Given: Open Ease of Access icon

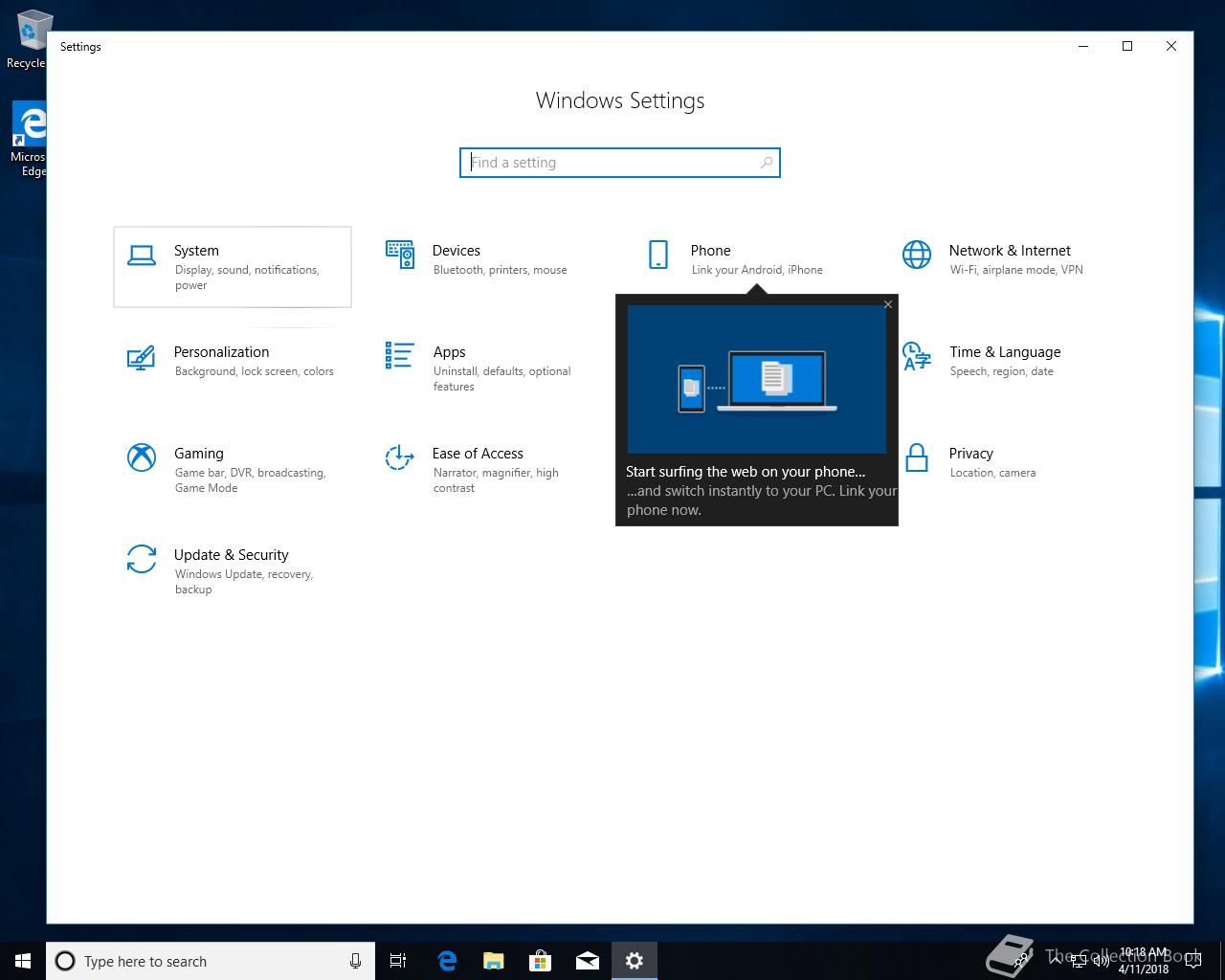Looking at the screenshot, I should pos(400,457).
